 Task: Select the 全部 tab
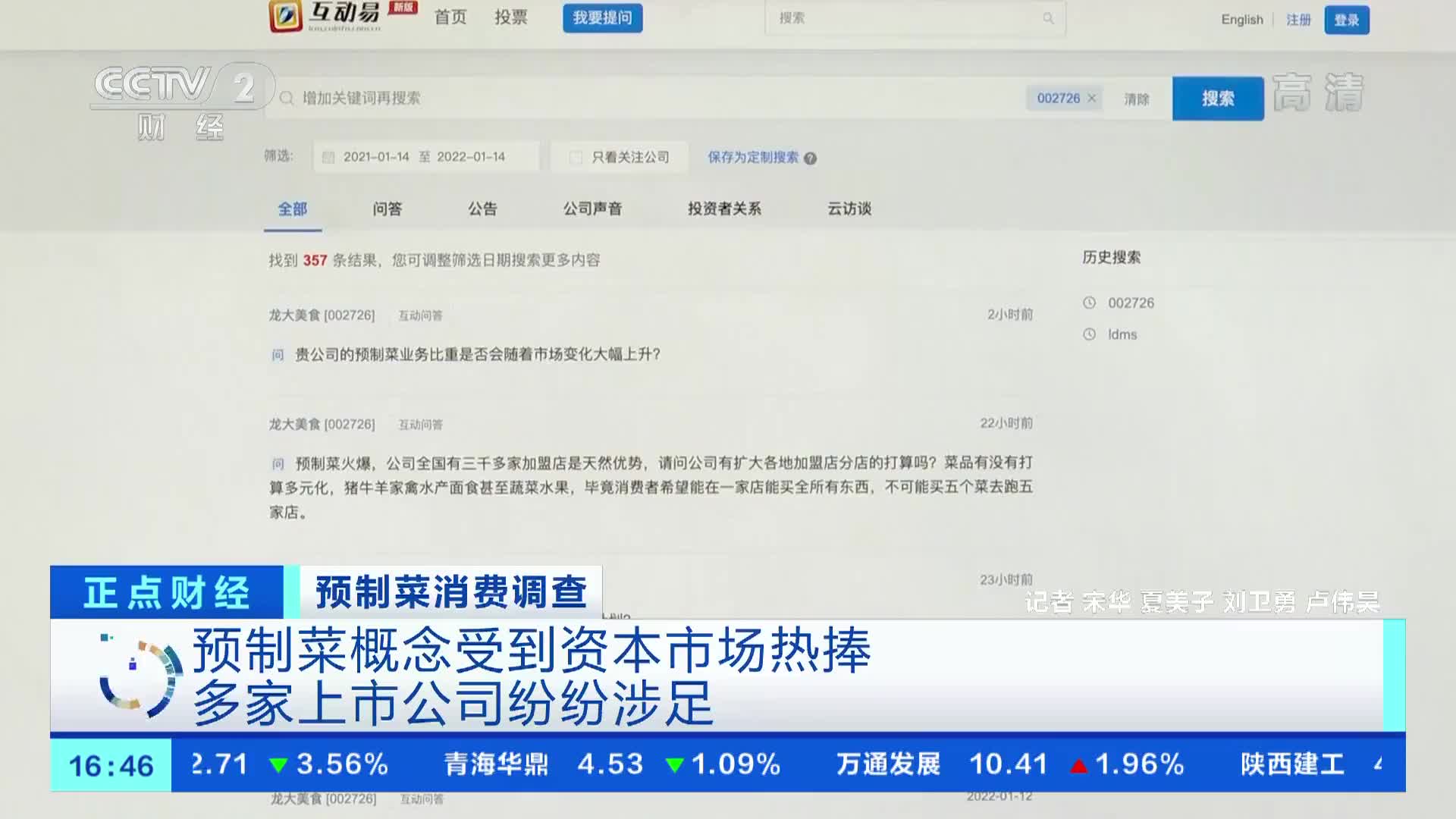point(293,209)
